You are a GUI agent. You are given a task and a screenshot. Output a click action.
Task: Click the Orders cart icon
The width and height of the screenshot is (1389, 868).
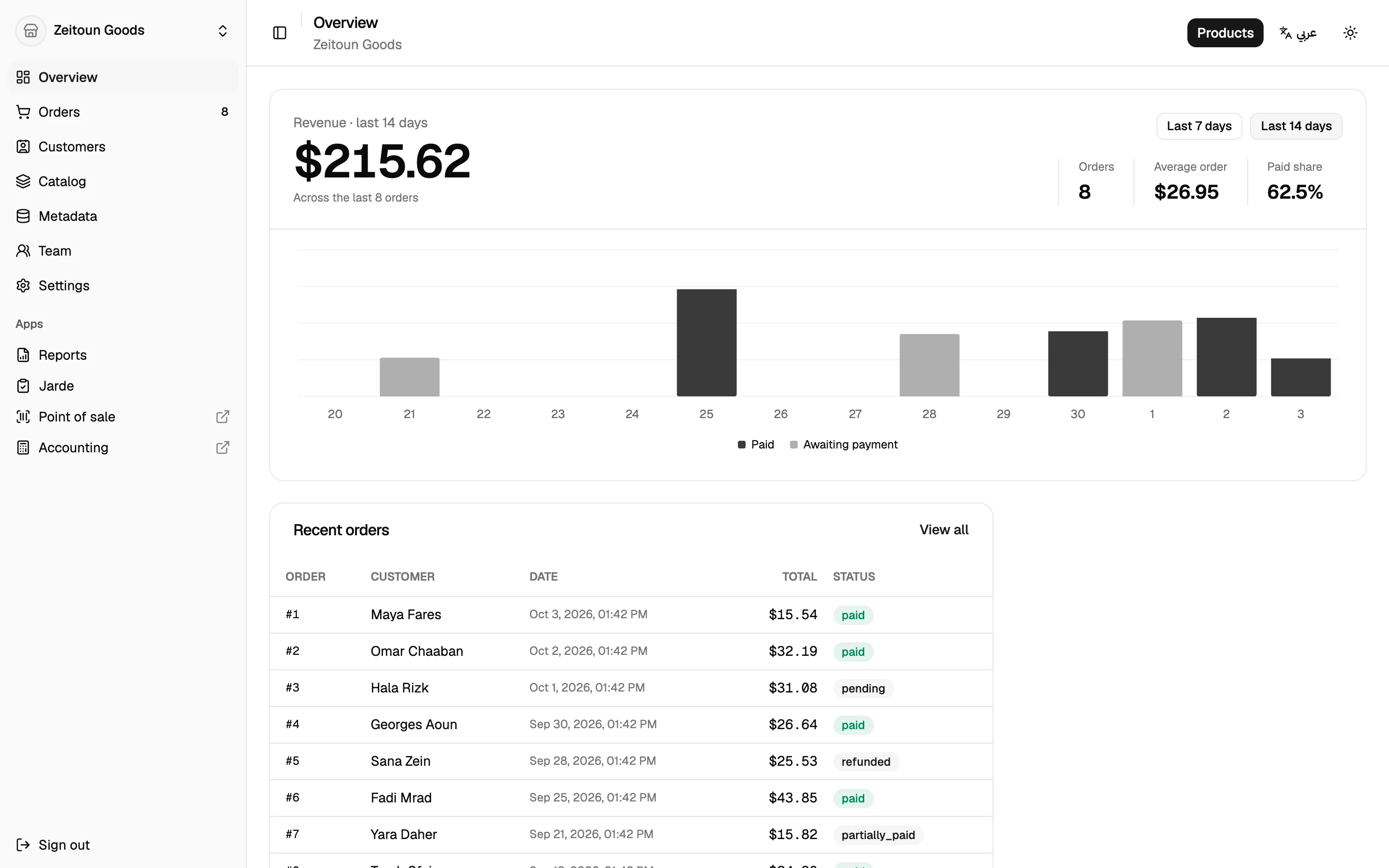pos(23,112)
